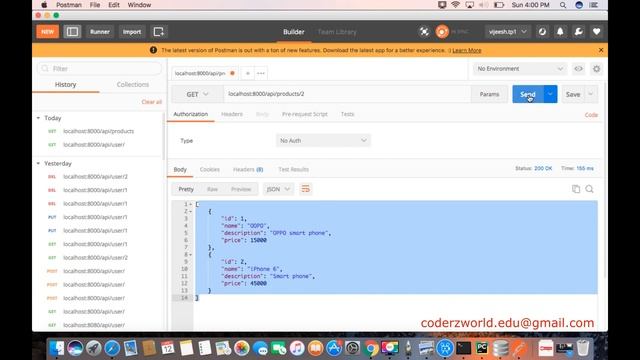Open the Postman menu in menu bar
This screenshot has width=640, height=360.
(69, 5)
